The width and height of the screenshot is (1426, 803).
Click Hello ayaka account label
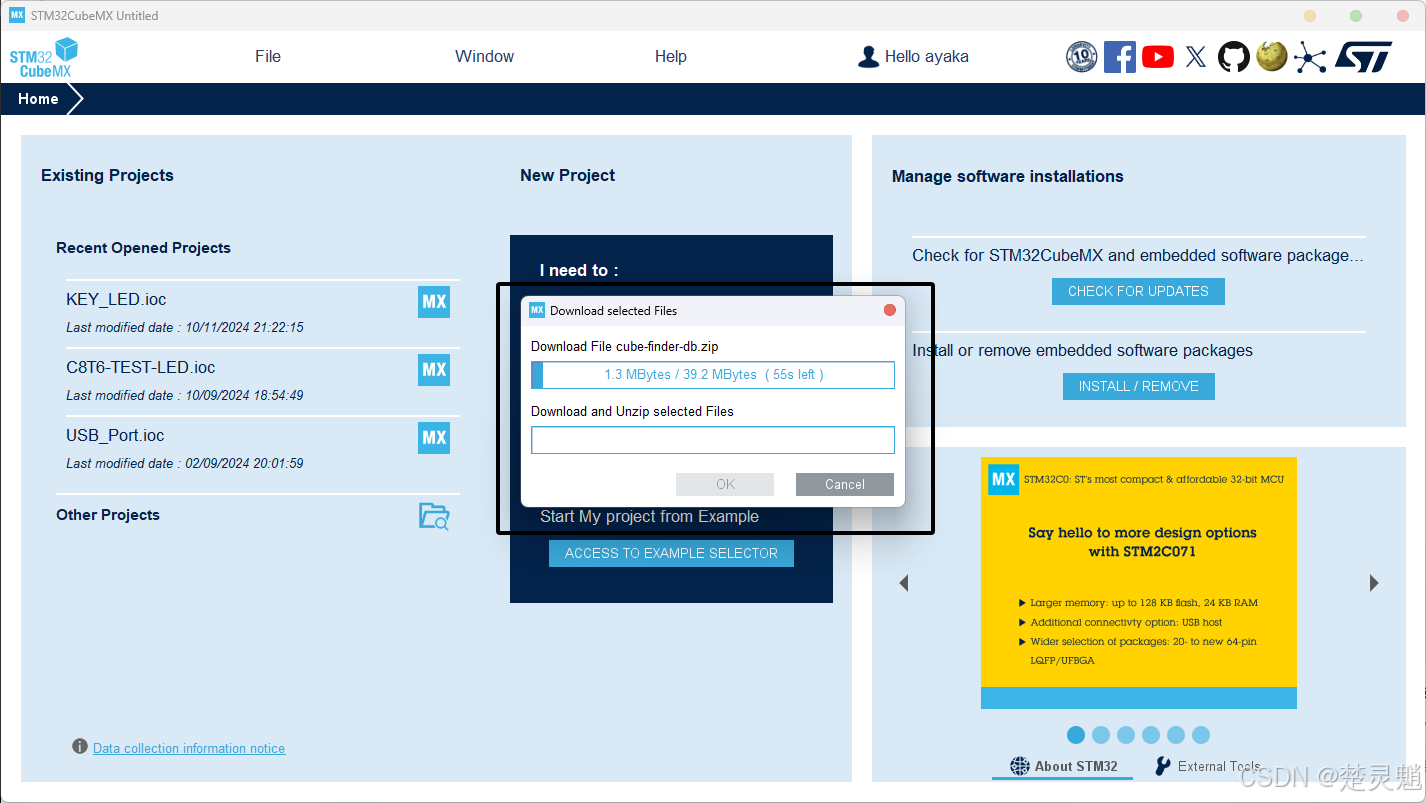[926, 57]
